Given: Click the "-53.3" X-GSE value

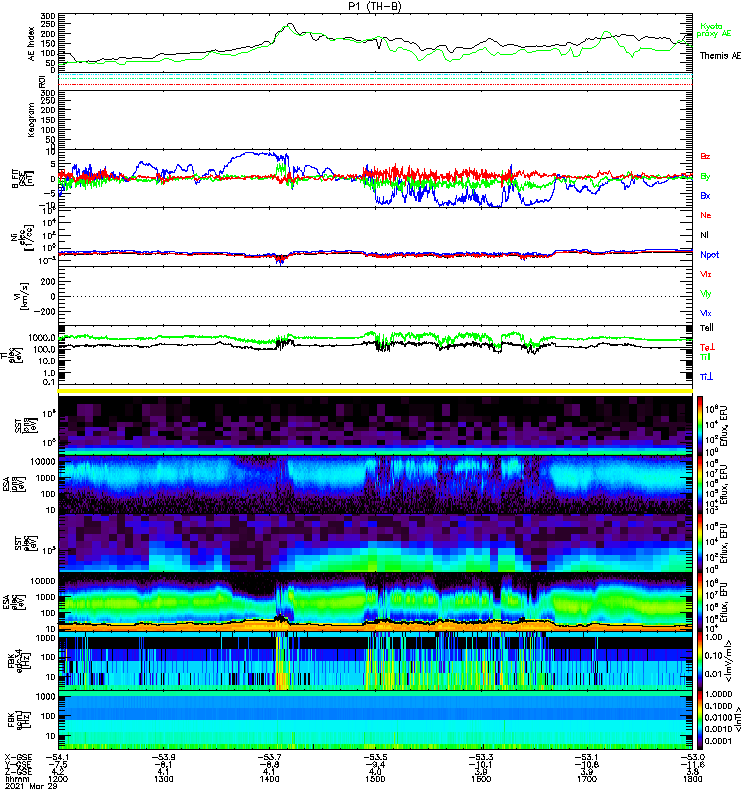Looking at the screenshot, I should pos(481,757).
